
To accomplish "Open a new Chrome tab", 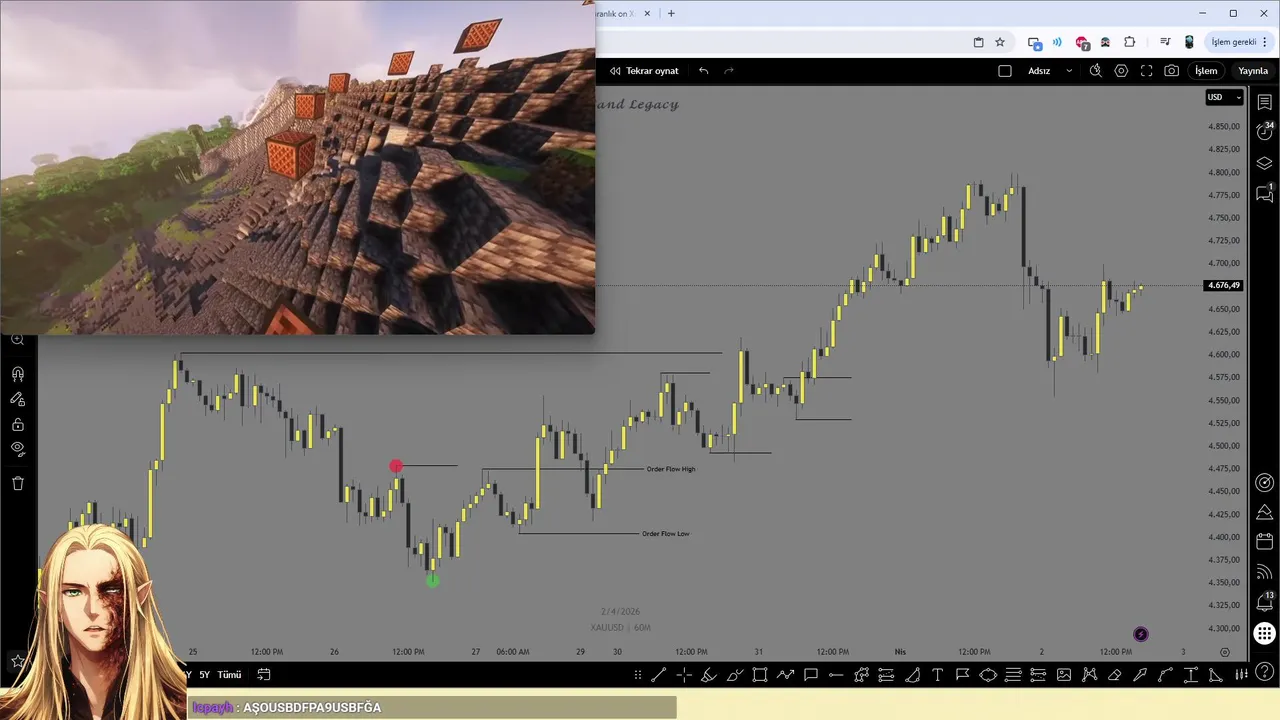I will click(671, 13).
